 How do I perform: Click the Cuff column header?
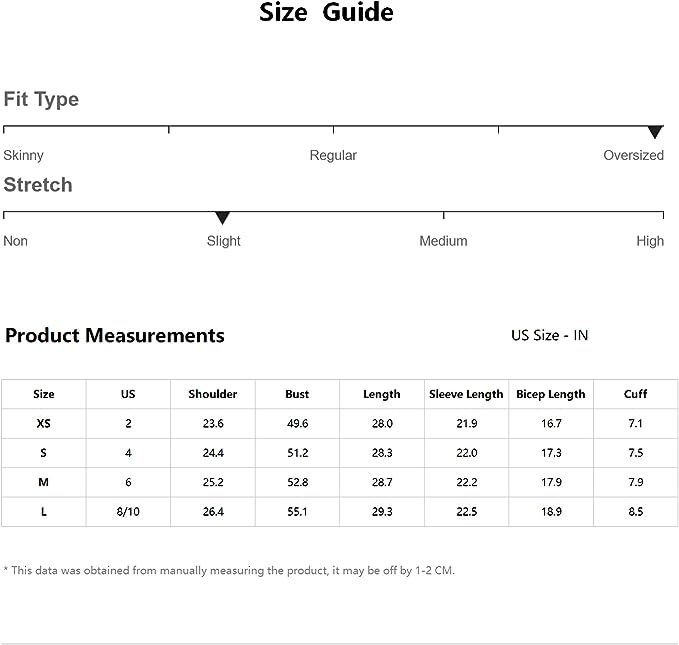pyautogui.click(x=636, y=395)
